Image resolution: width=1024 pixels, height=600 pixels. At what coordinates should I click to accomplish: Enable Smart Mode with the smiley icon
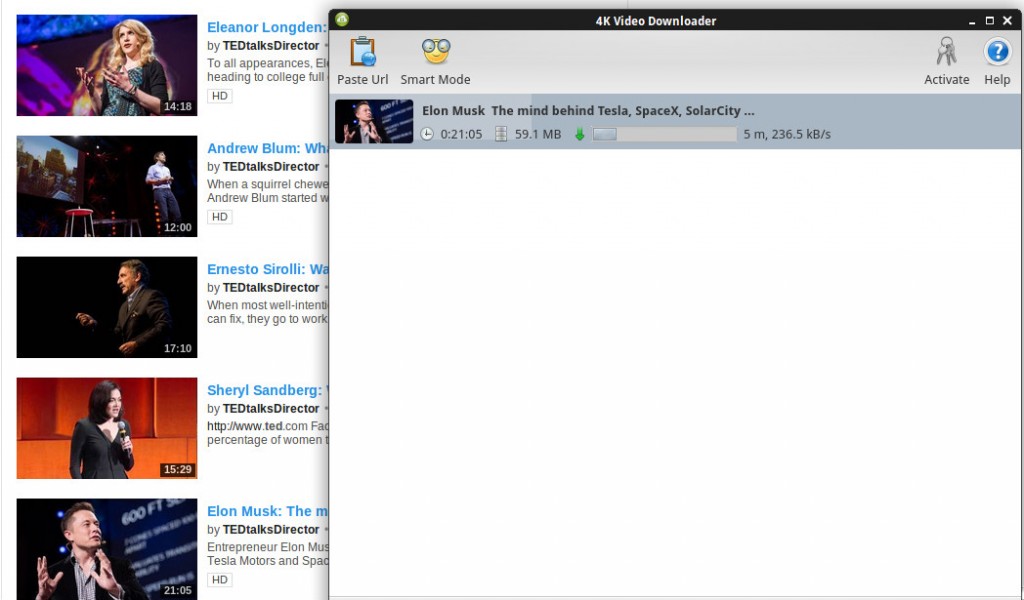tap(436, 51)
